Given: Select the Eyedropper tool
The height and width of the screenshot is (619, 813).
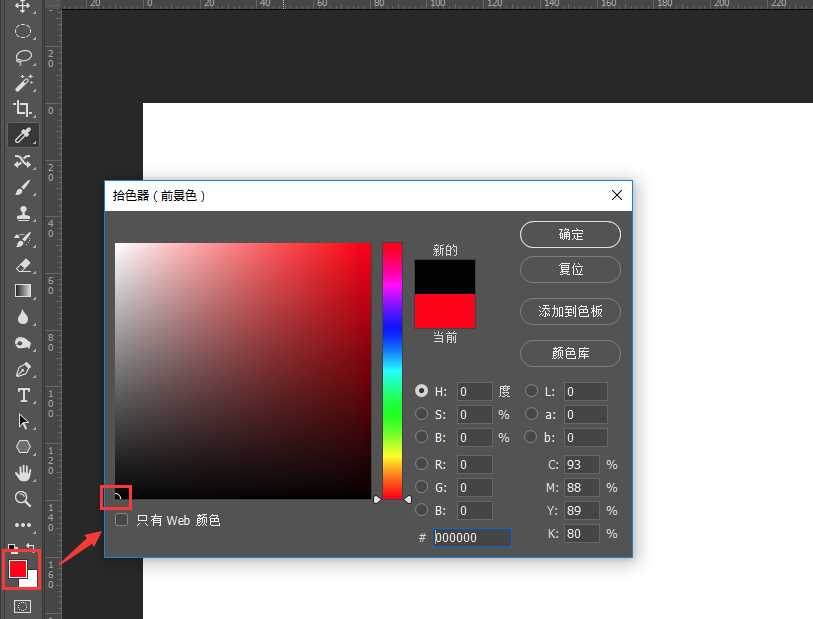Looking at the screenshot, I should tap(24, 135).
